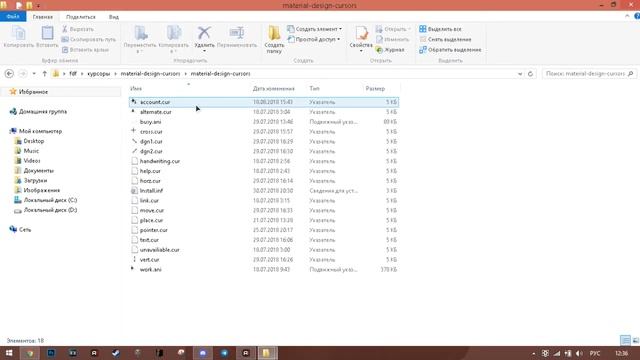The image size is (640, 360).
Task: Click the Копировать в icon
Action: click(174, 33)
